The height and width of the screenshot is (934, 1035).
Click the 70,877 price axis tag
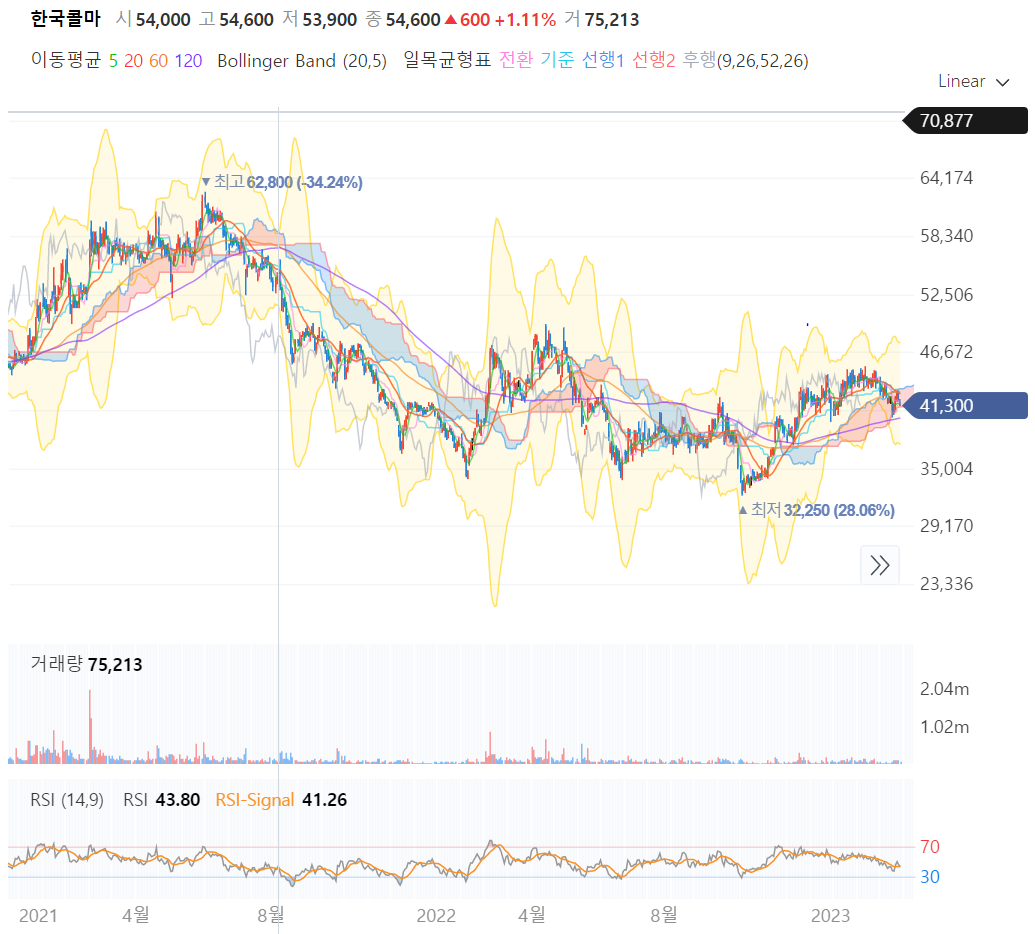point(965,121)
